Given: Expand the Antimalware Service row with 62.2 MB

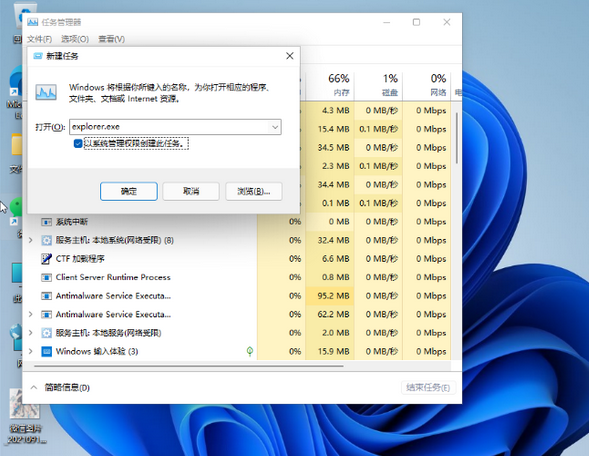Looking at the screenshot, I should (31, 314).
